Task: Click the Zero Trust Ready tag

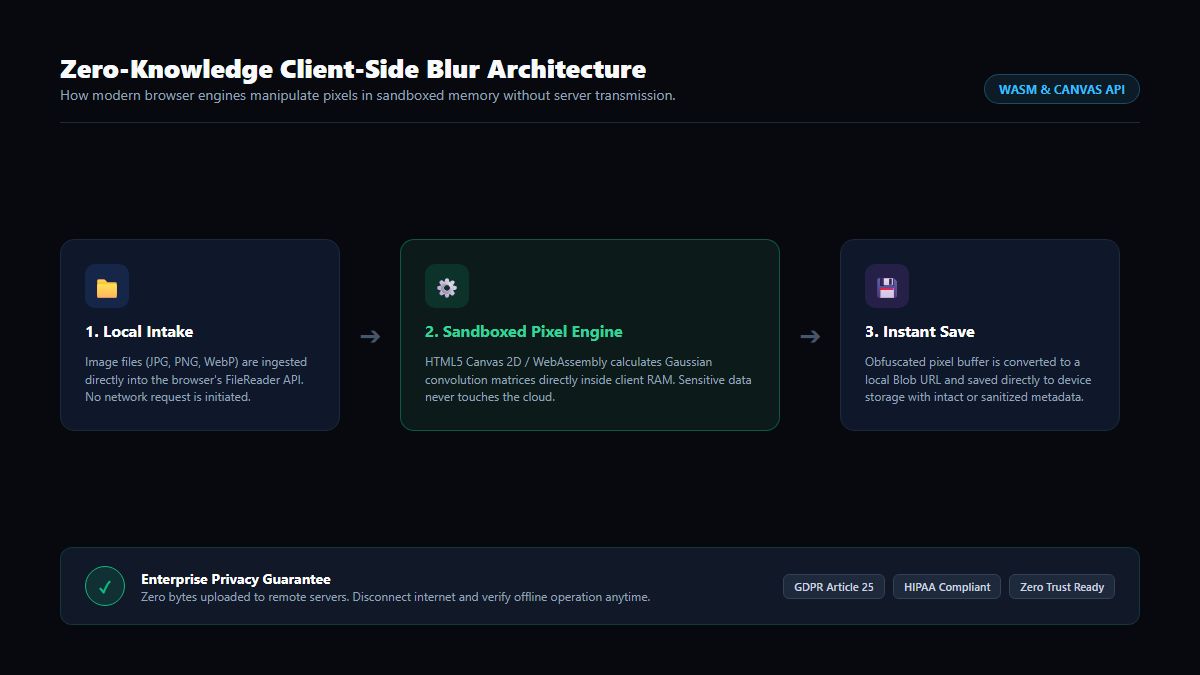Action: (x=1062, y=587)
